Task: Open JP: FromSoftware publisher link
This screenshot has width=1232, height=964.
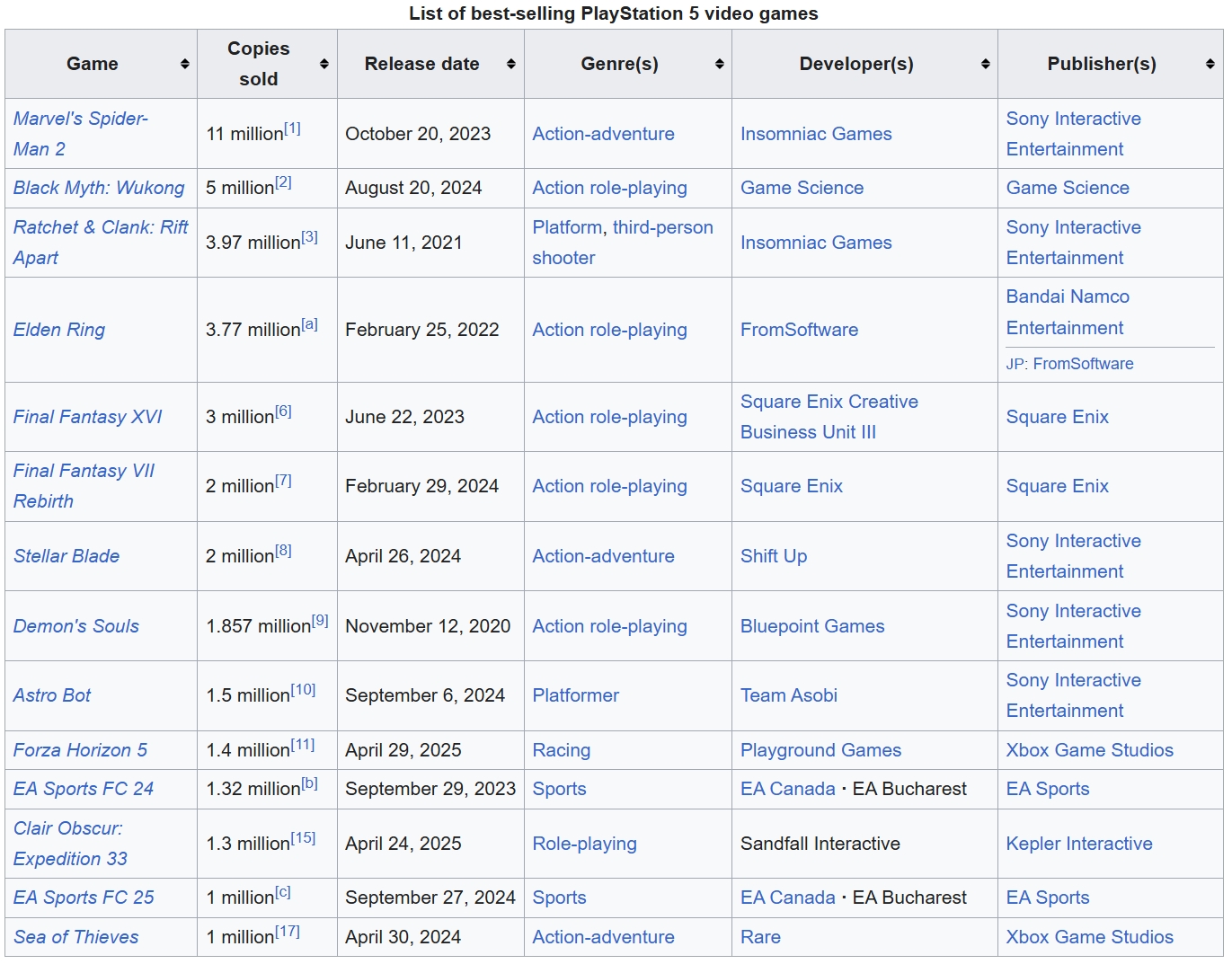Action: (x=1084, y=364)
